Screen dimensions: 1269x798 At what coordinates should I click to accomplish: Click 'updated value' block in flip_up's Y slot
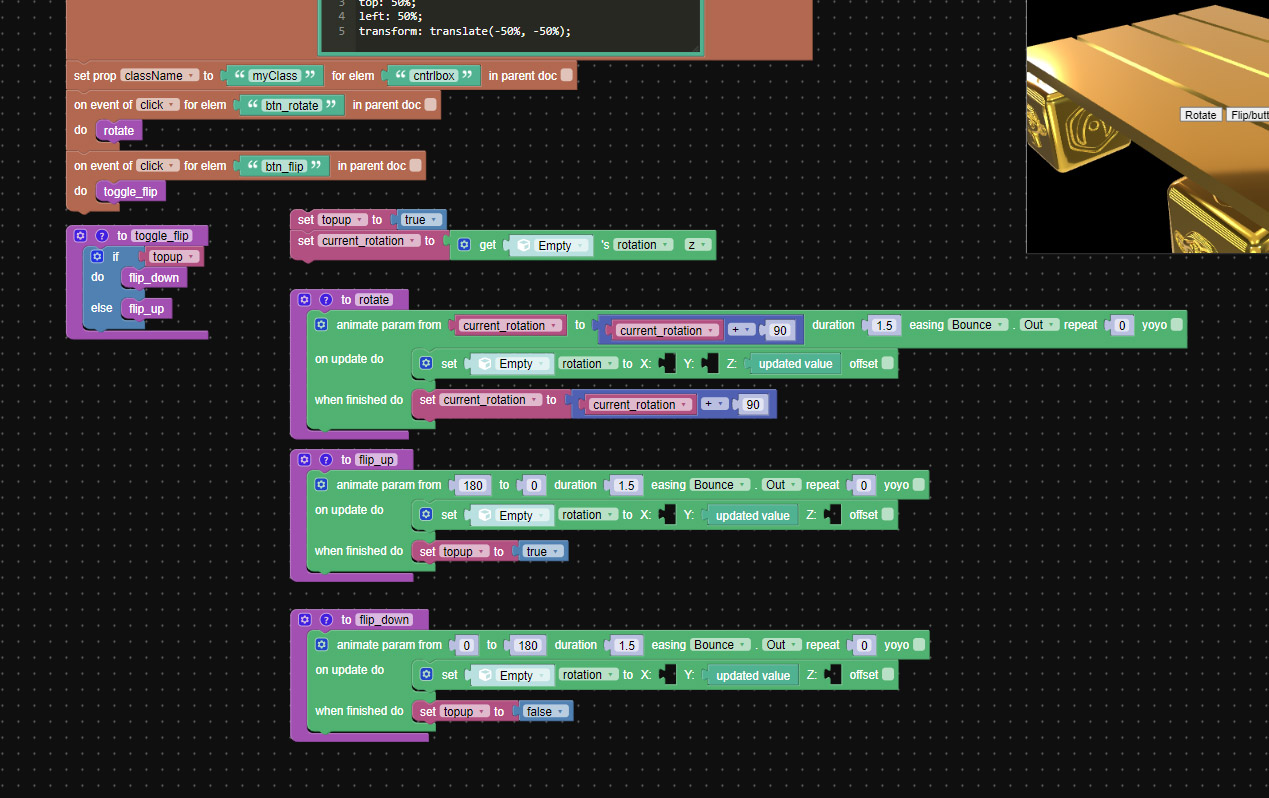[752, 516]
